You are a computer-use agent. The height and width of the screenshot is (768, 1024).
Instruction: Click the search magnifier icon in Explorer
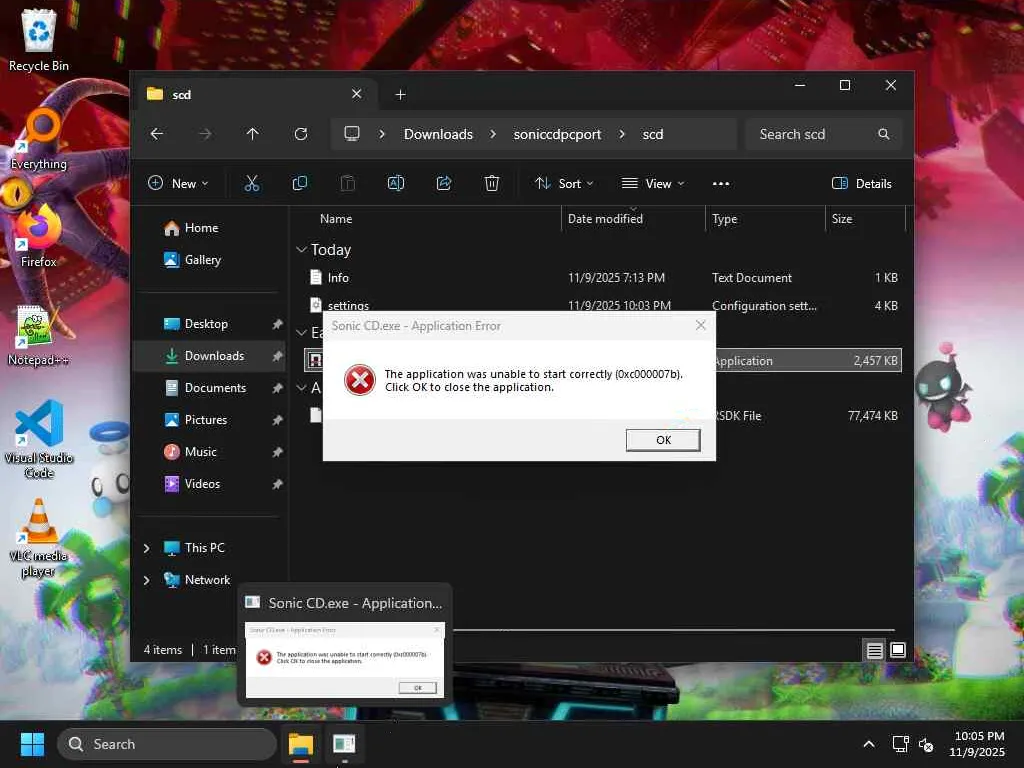884,134
